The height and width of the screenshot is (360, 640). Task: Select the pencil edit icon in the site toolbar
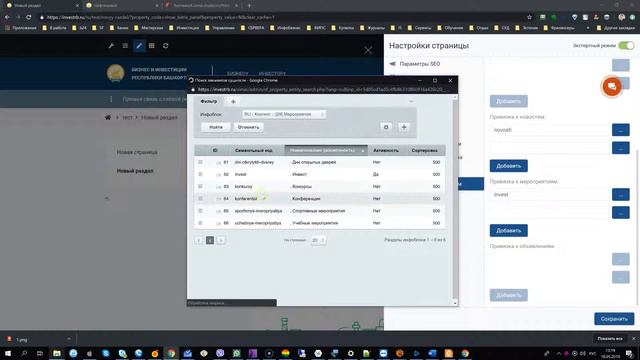139,46
